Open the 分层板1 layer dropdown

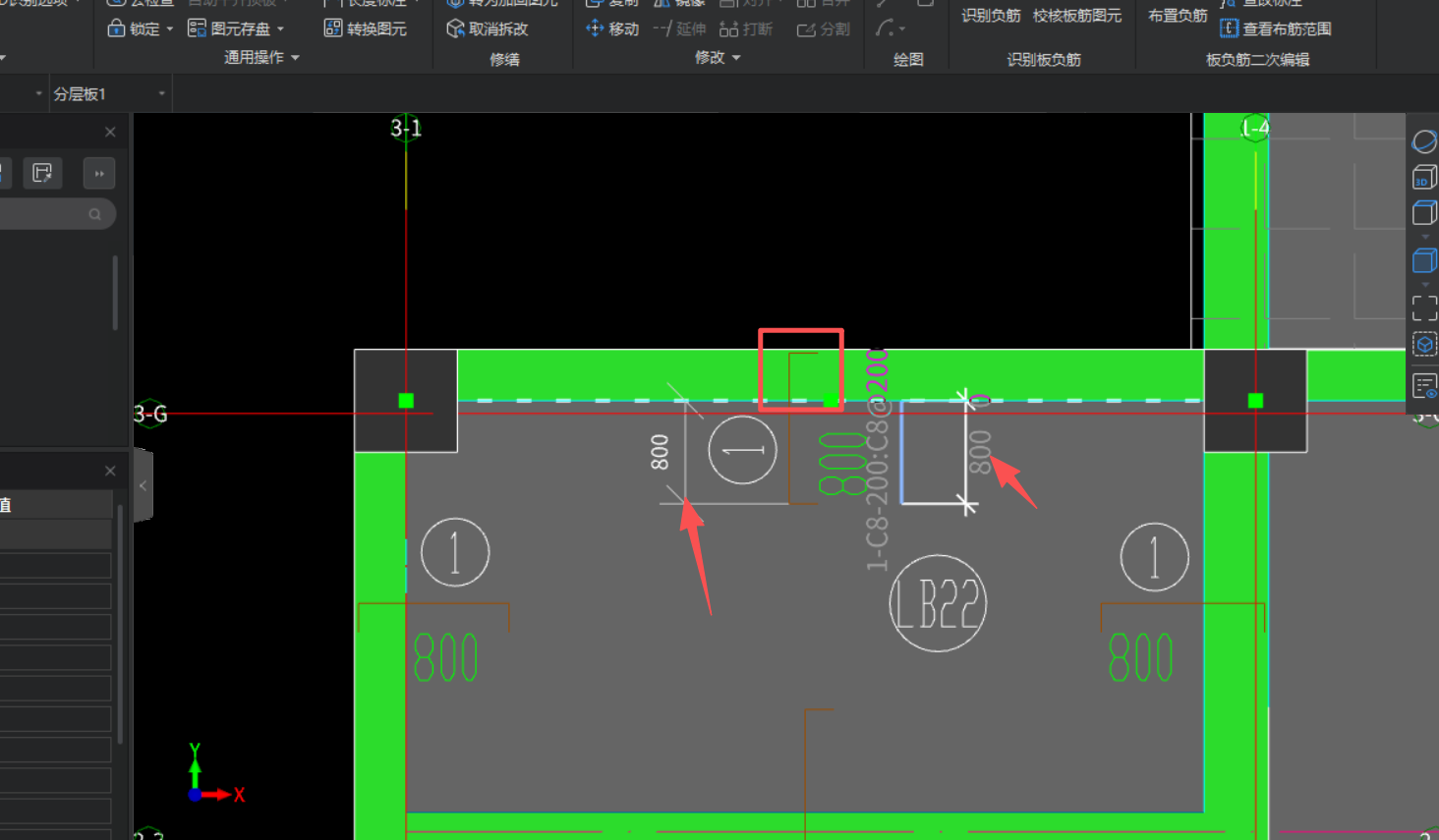pyautogui.click(x=162, y=94)
